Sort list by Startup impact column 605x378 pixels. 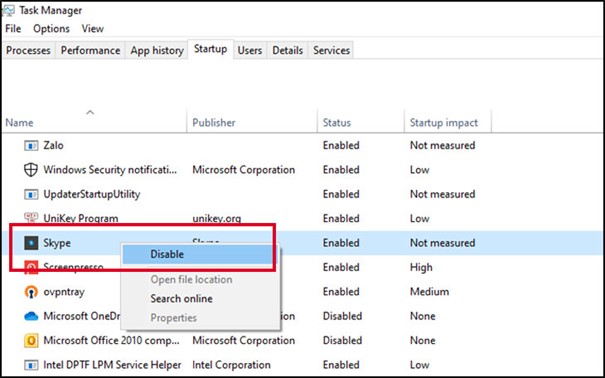[443, 123]
